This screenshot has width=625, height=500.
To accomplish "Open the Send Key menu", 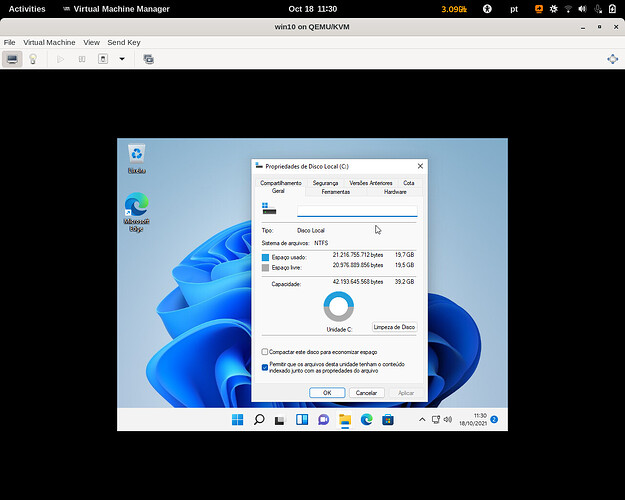I will coord(124,42).
